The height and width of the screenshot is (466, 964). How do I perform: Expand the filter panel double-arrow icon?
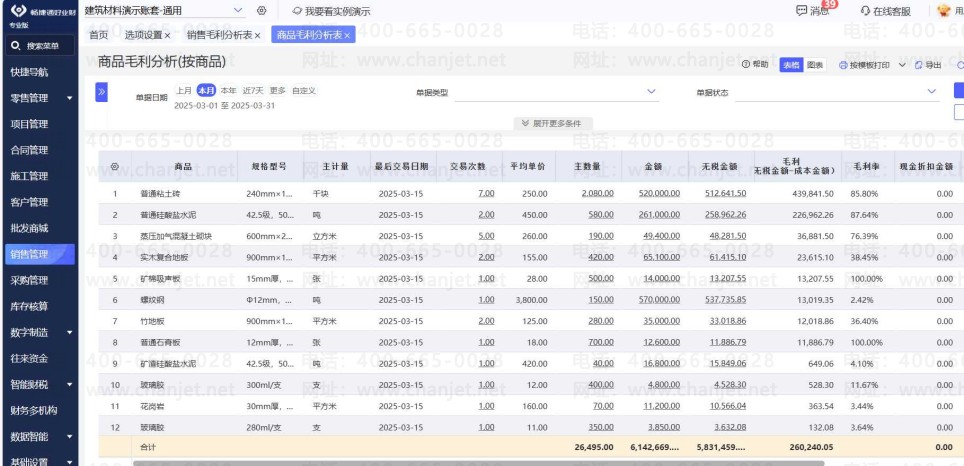coord(101,92)
